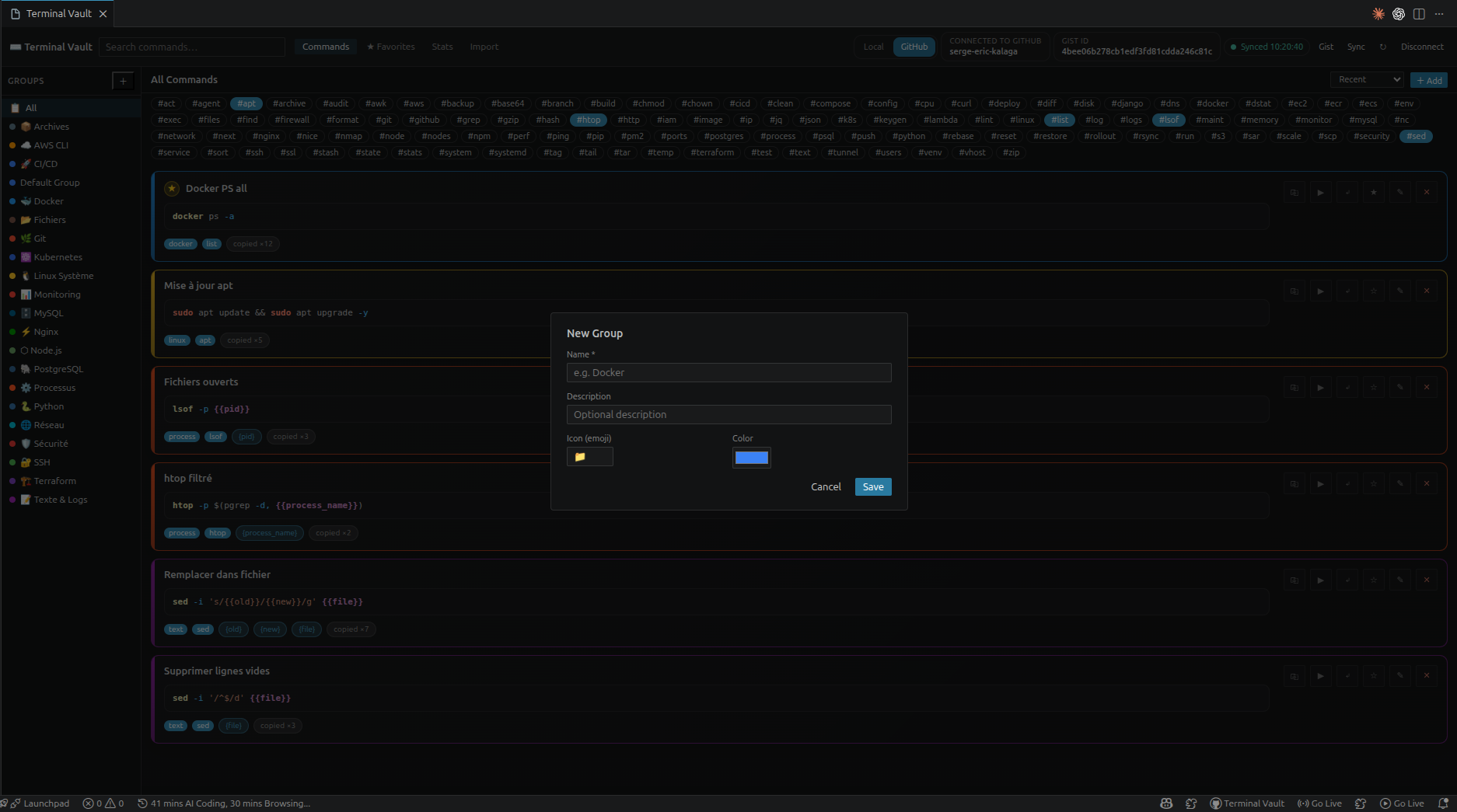1457x812 pixels.
Task: Delete the Fichiers ouverts command
Action: pos(1427,387)
